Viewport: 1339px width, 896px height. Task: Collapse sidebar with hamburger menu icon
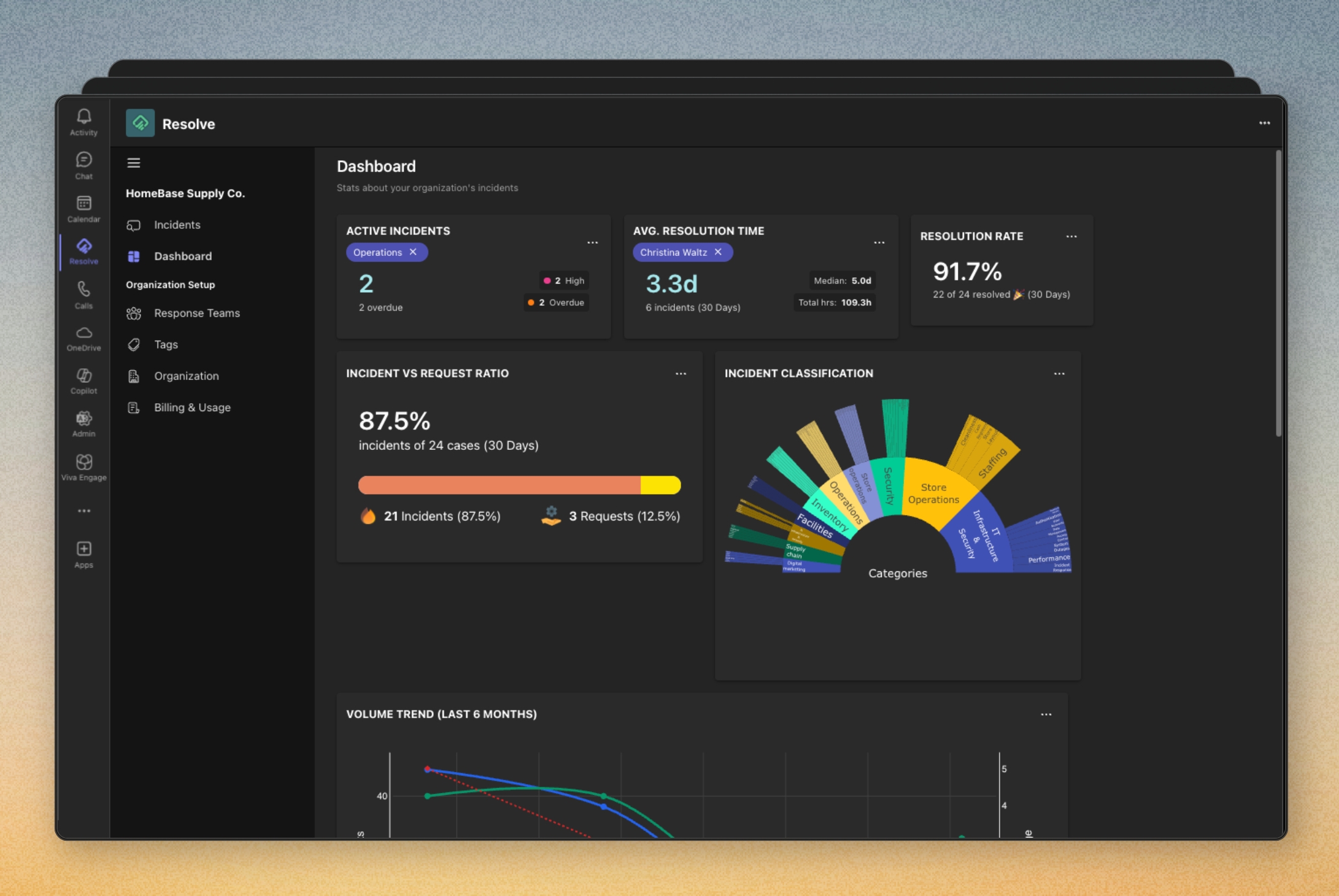click(x=134, y=163)
